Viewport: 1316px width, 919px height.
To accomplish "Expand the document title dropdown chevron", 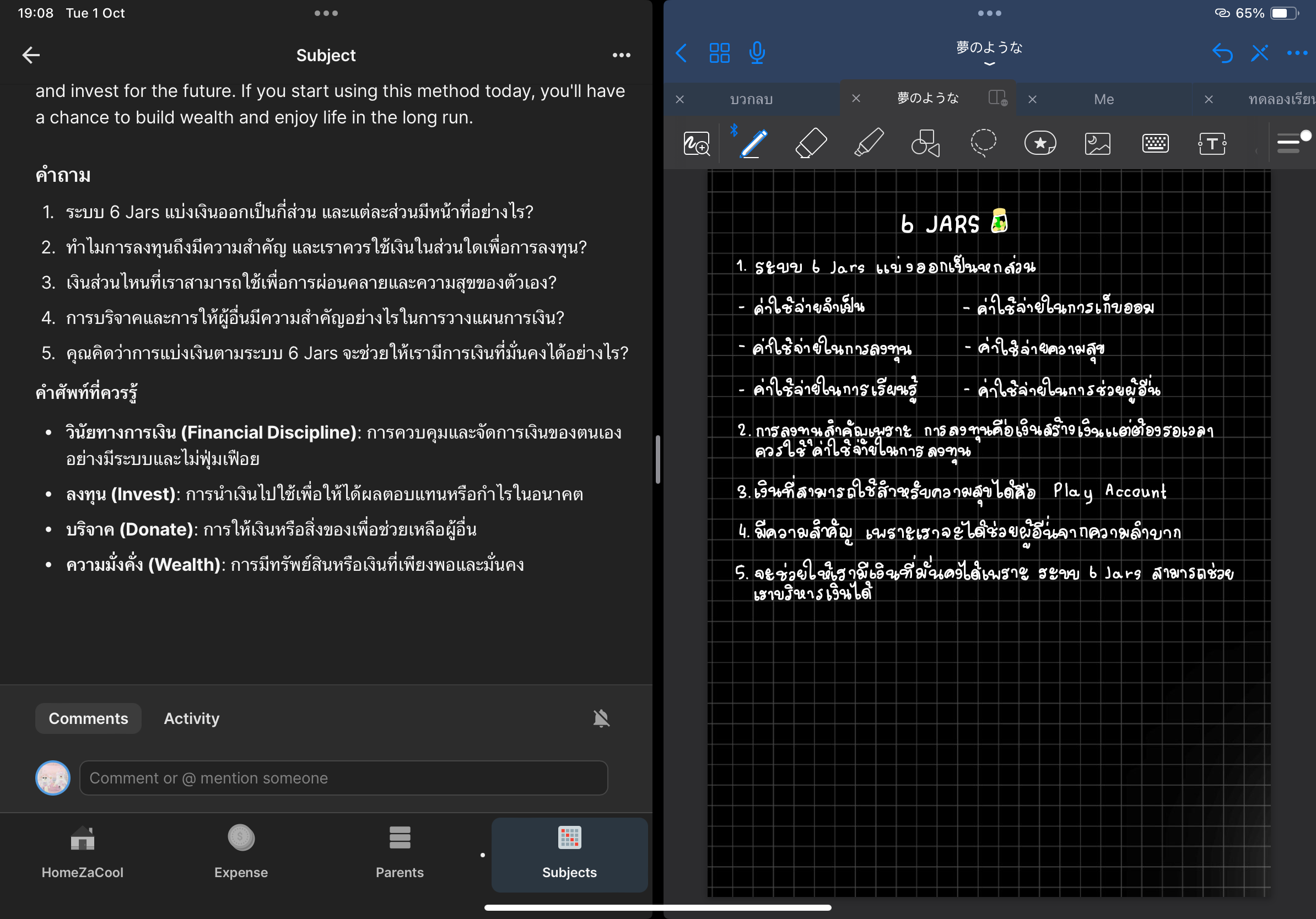I will coord(989,63).
